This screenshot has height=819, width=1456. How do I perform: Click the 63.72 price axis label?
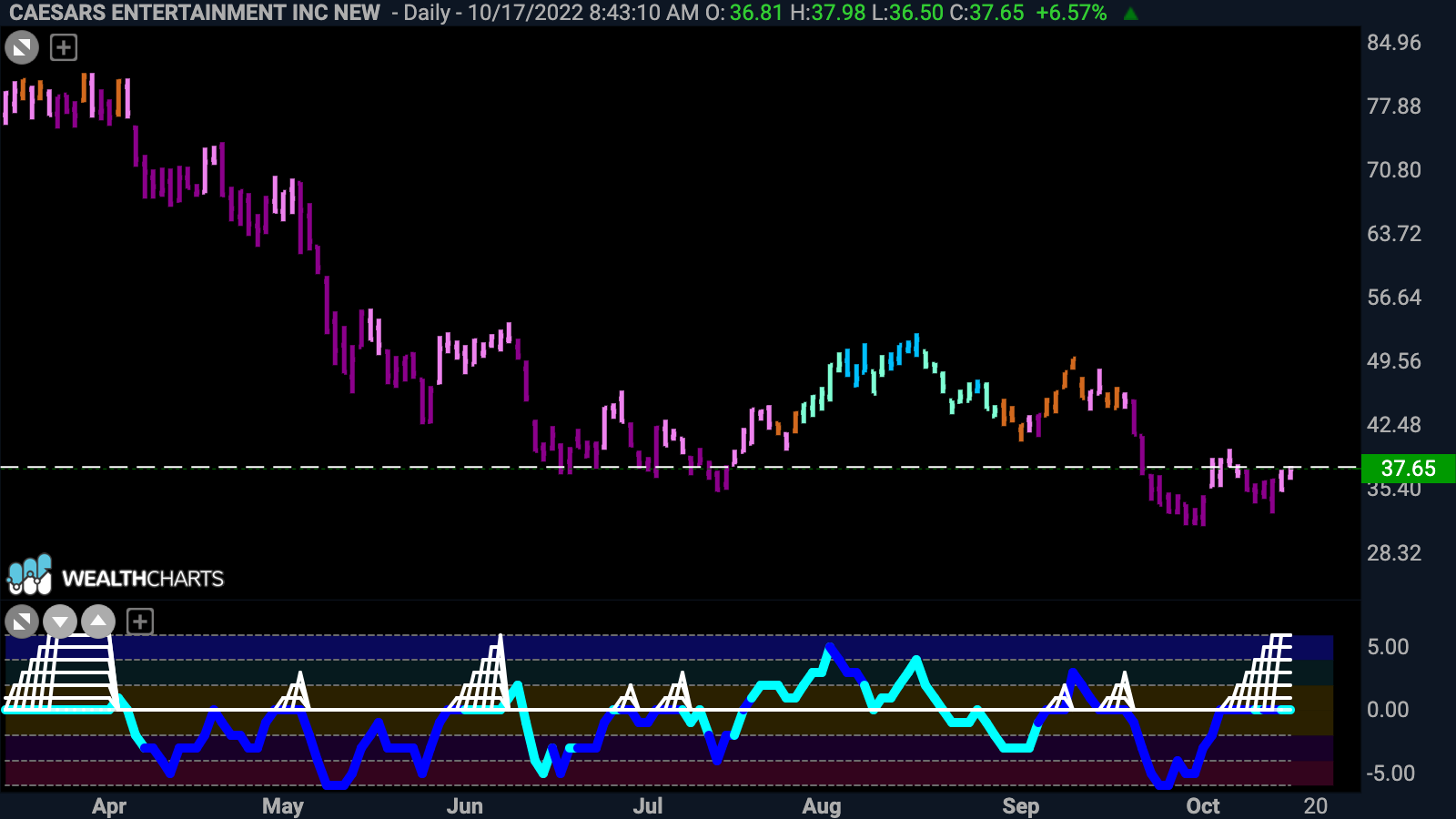click(1393, 234)
